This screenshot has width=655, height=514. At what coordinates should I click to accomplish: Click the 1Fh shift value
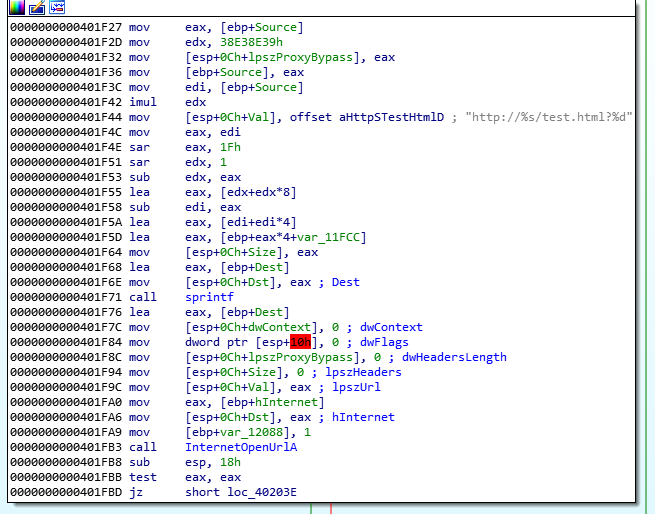point(230,147)
